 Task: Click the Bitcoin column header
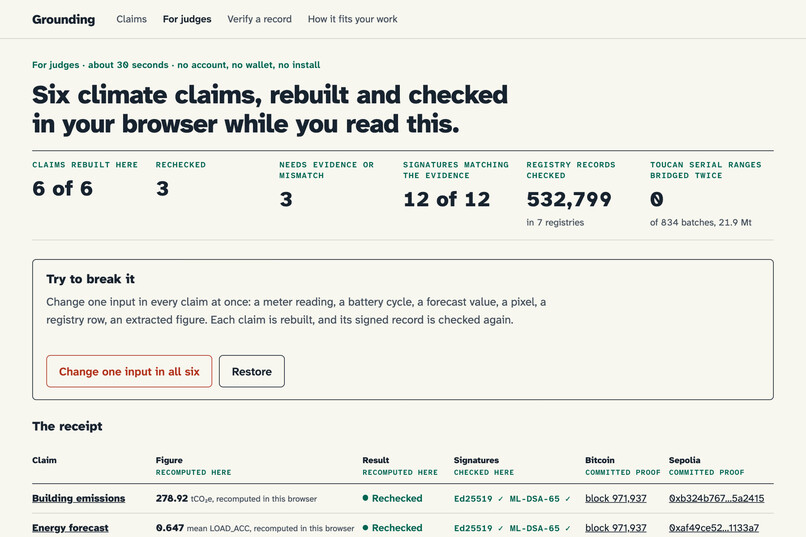pyautogui.click(x=599, y=460)
